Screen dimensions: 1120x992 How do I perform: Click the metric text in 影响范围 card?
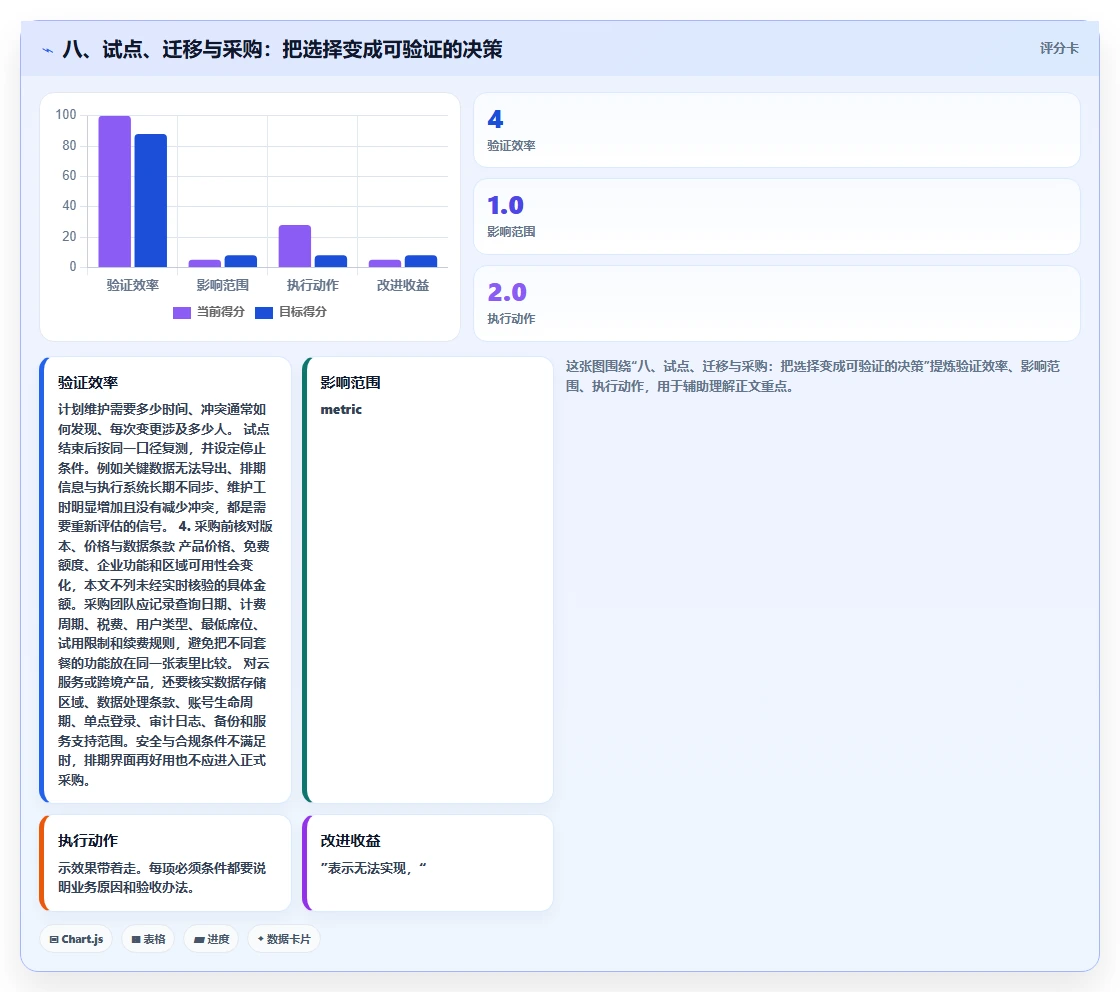click(341, 409)
